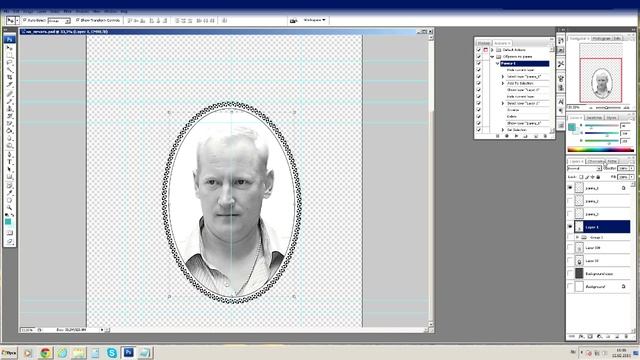
Task: Change screen mode at toolbox bottom
Action: [10, 242]
